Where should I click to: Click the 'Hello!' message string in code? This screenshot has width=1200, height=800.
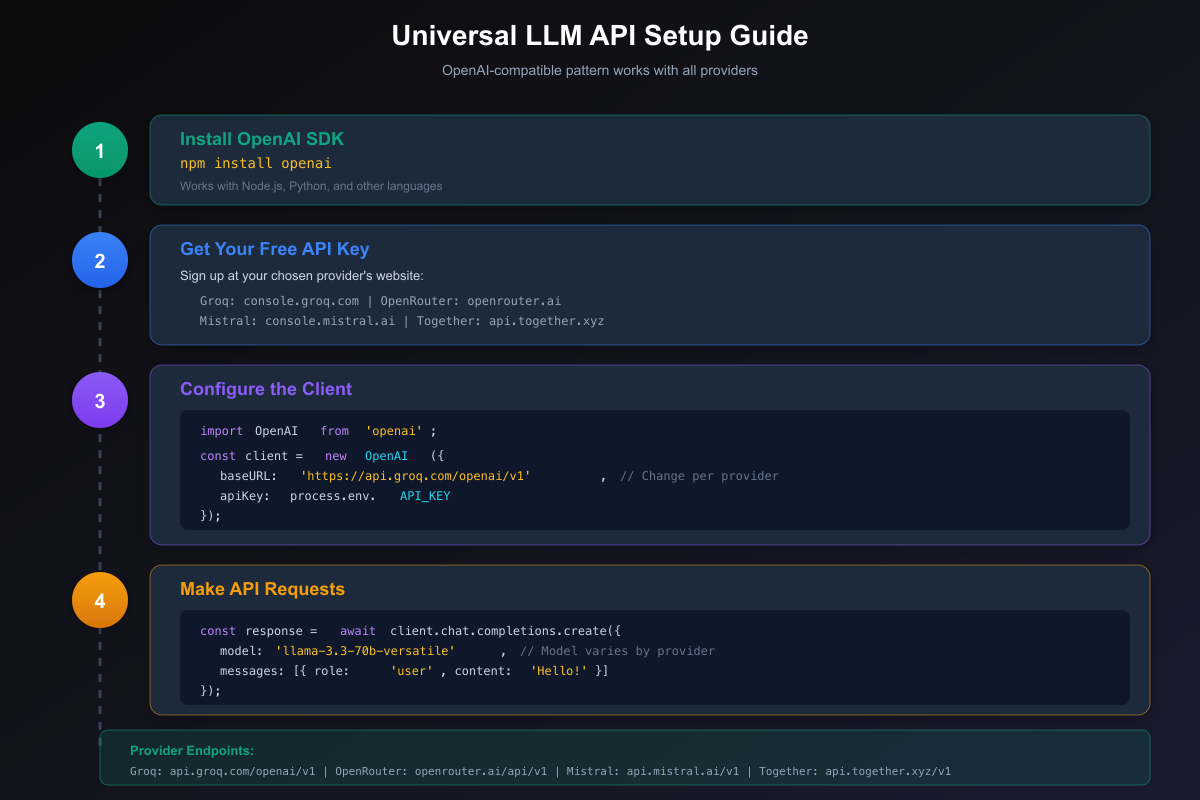558,670
